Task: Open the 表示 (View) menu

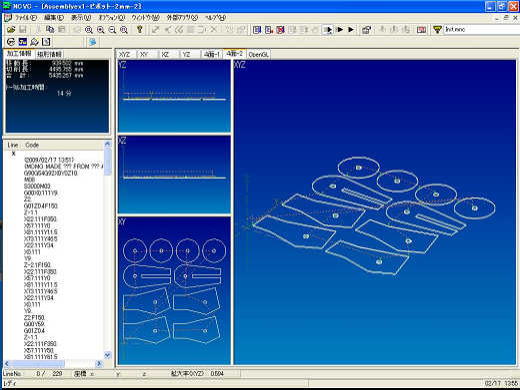Action: point(81,18)
